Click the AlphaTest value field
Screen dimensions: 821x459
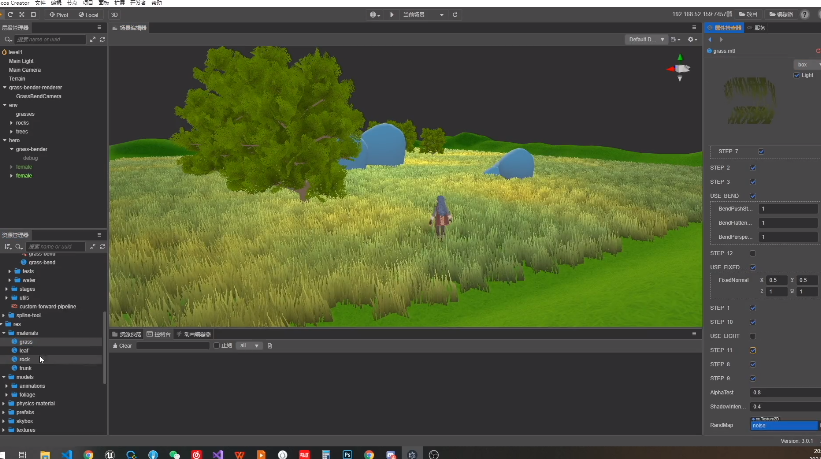click(x=783, y=392)
